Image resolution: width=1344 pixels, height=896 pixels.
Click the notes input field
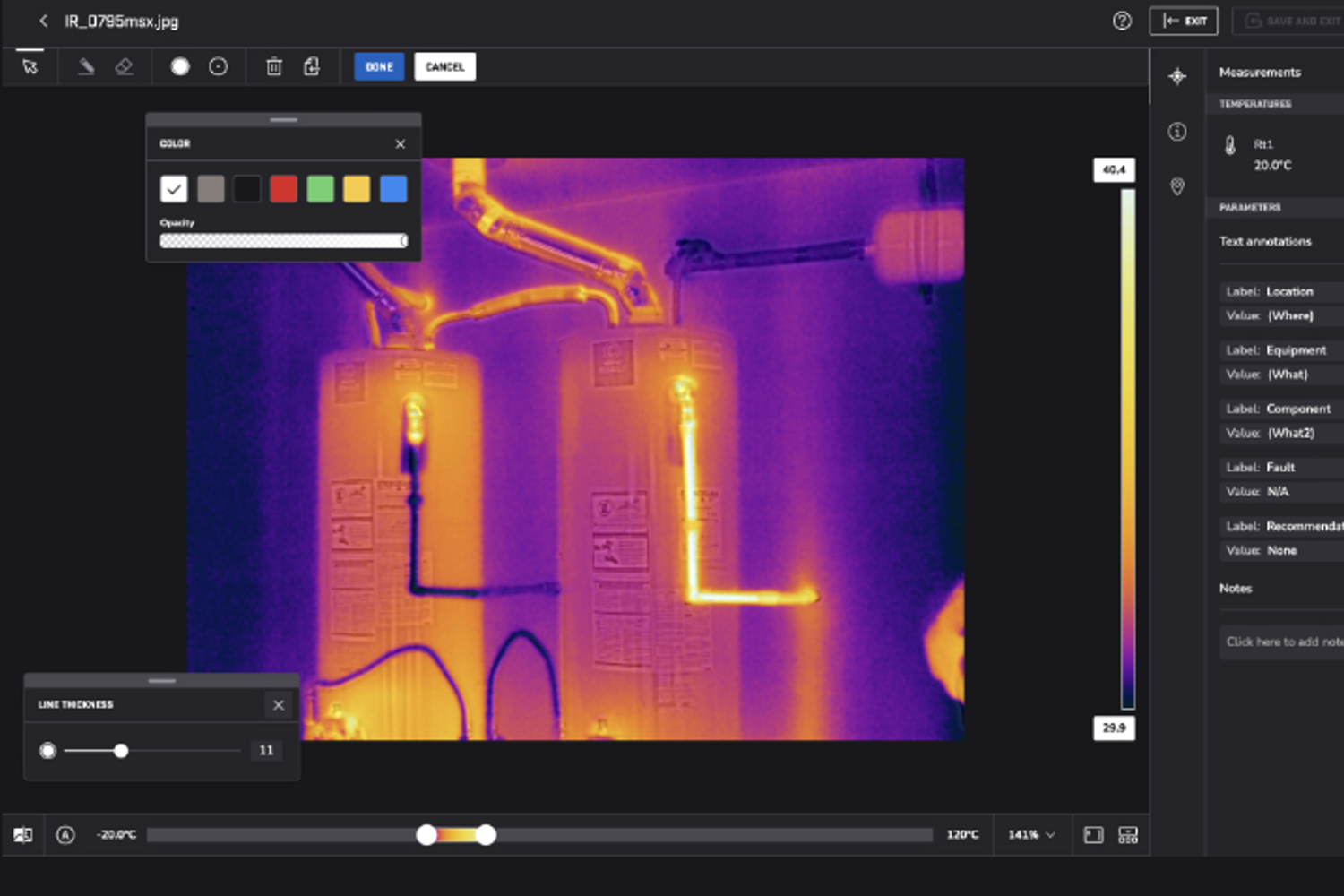pos(1282,642)
